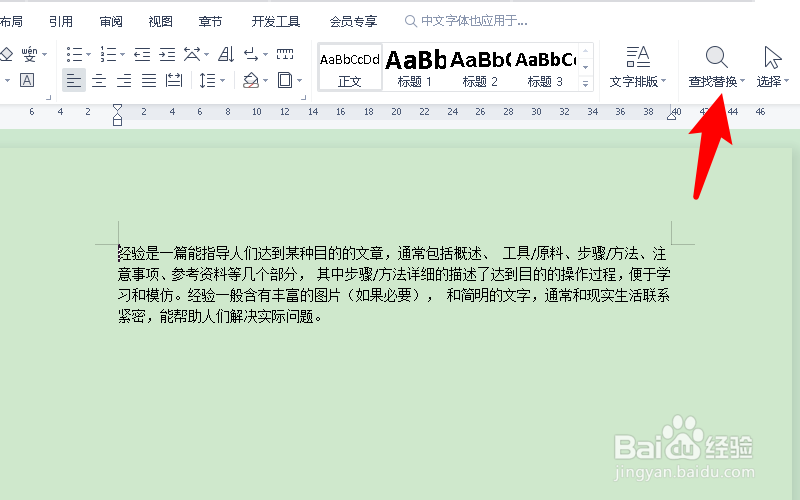The image size is (800, 500).
Task: Expand the paragraph marks dropdown arrow
Action: (265, 54)
